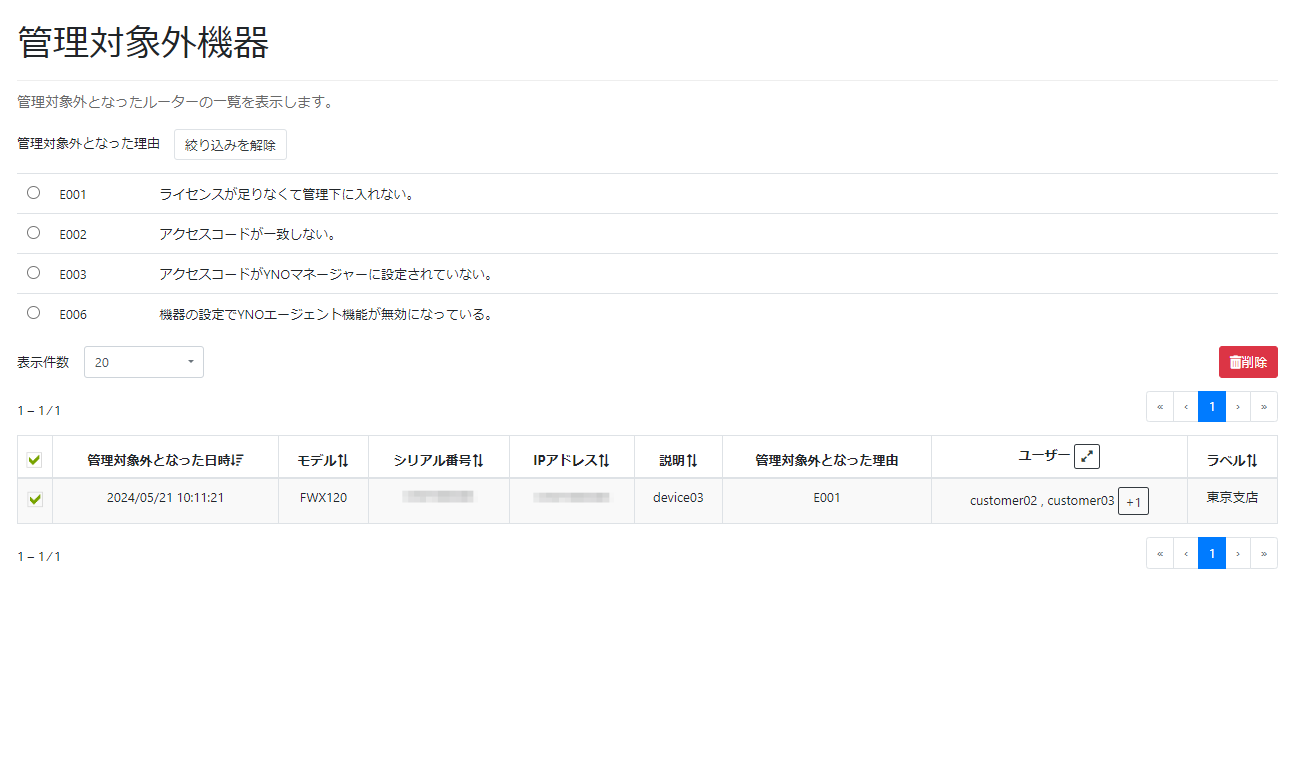1306x766 pixels.
Task: Toggle the select-all checkbox in table header
Action: [x=33, y=458]
